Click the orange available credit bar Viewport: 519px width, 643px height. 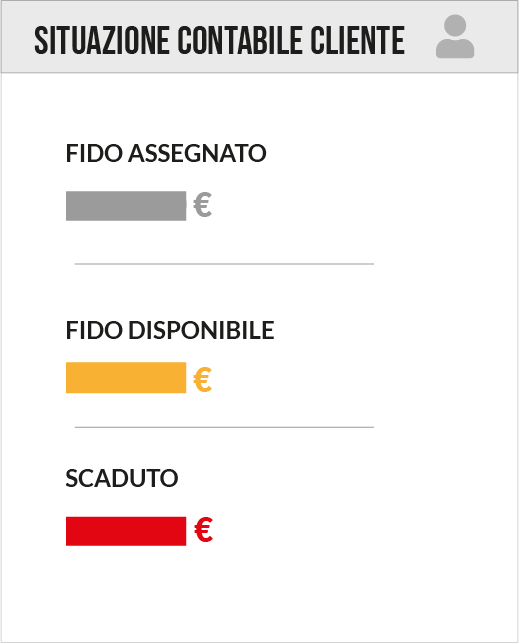(126, 378)
